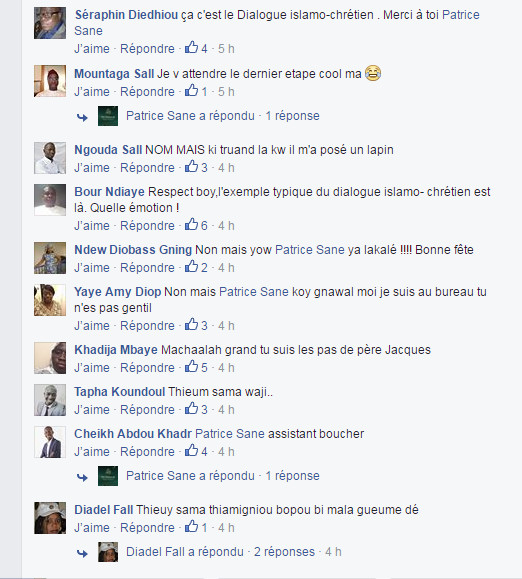Like Ndew Diobass Gning's comment via J'aime
Viewport: 522px width, 579px height.
coord(92,268)
